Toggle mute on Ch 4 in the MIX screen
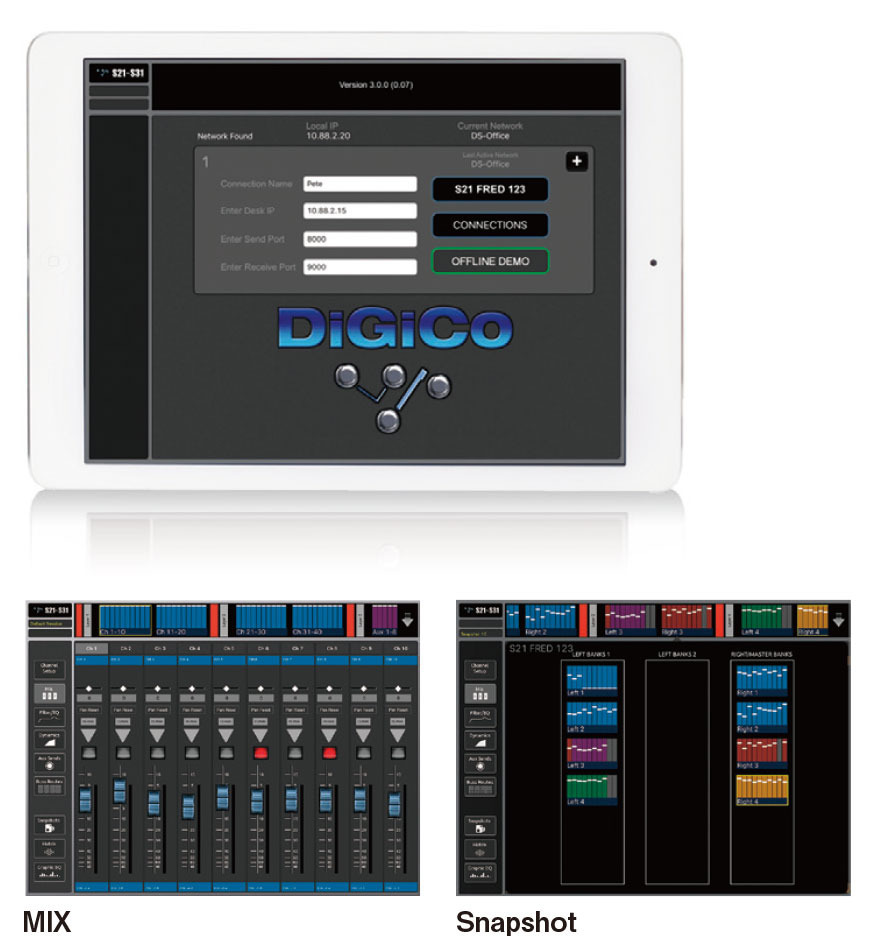The width and height of the screenshot is (876, 946). coord(192,752)
